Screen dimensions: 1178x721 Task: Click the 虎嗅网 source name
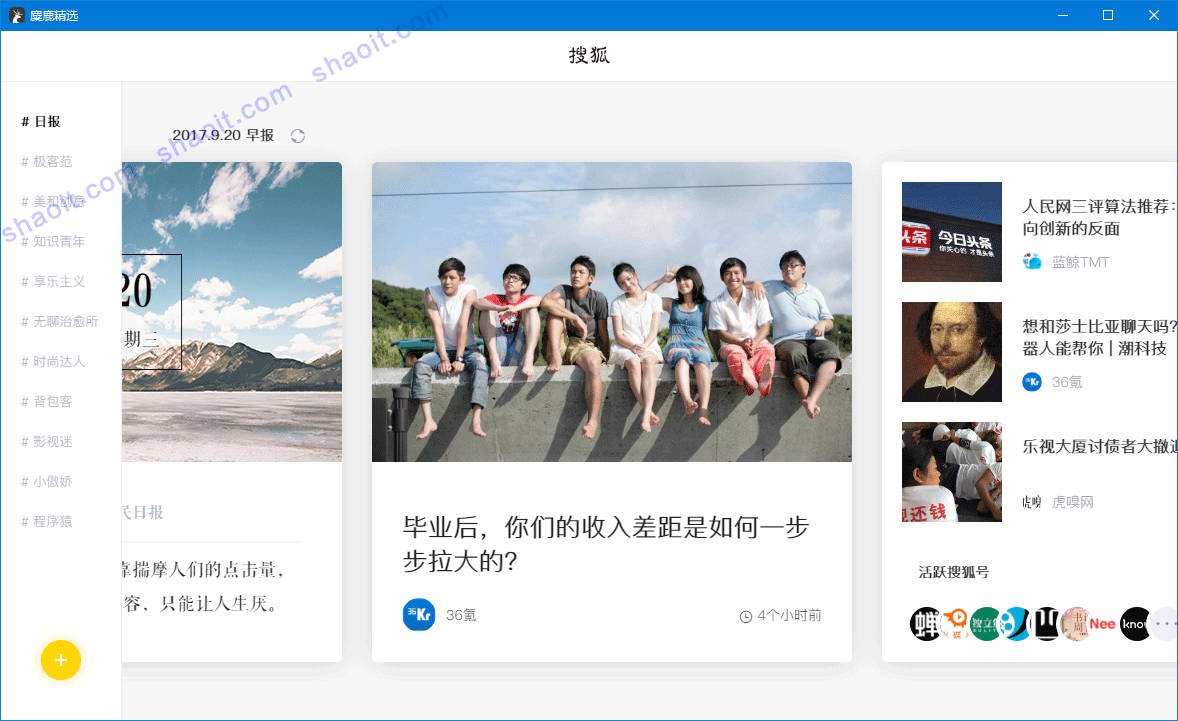(x=1073, y=502)
